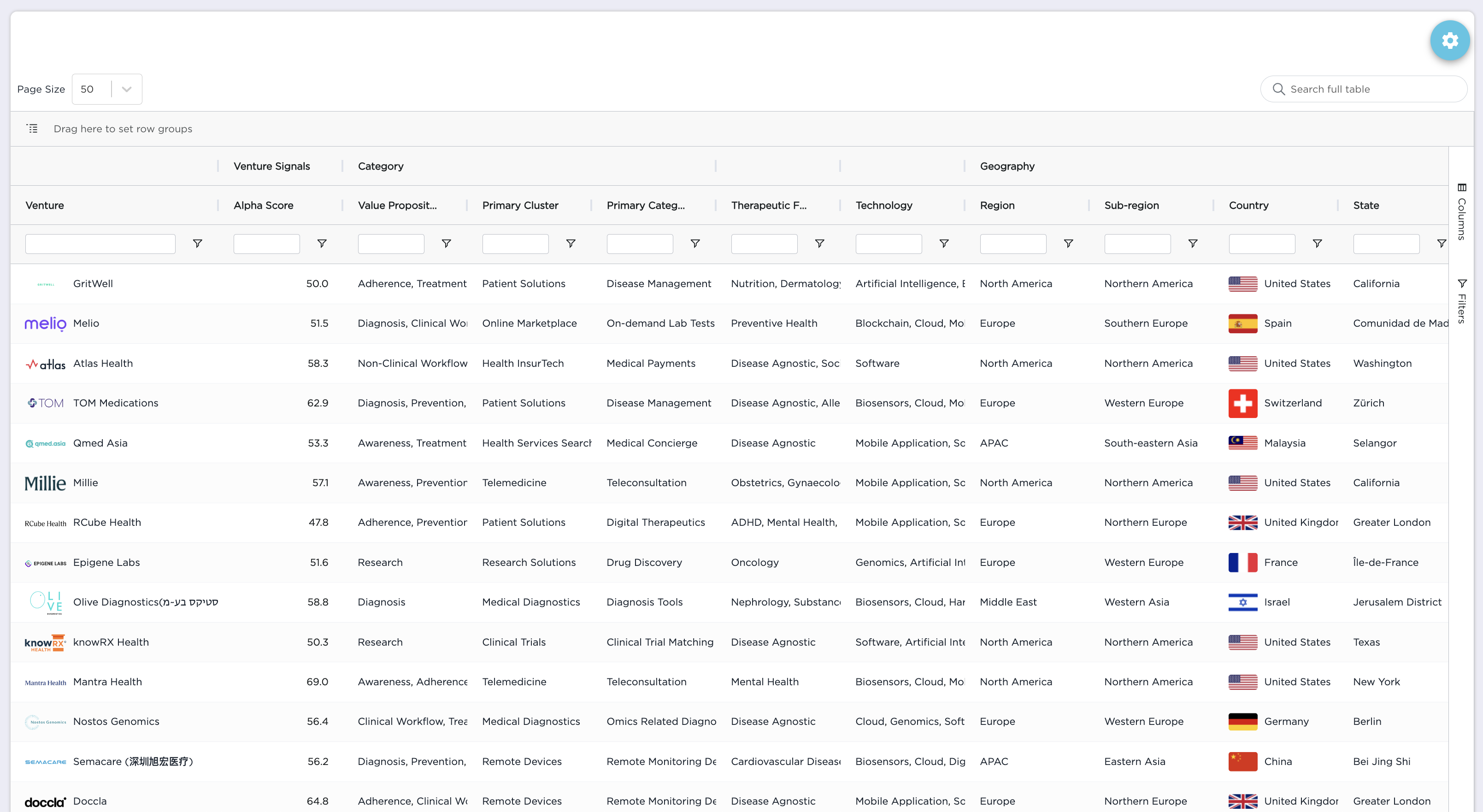The image size is (1483, 812).
Task: Click the Country column filter icon
Action: click(1317, 244)
